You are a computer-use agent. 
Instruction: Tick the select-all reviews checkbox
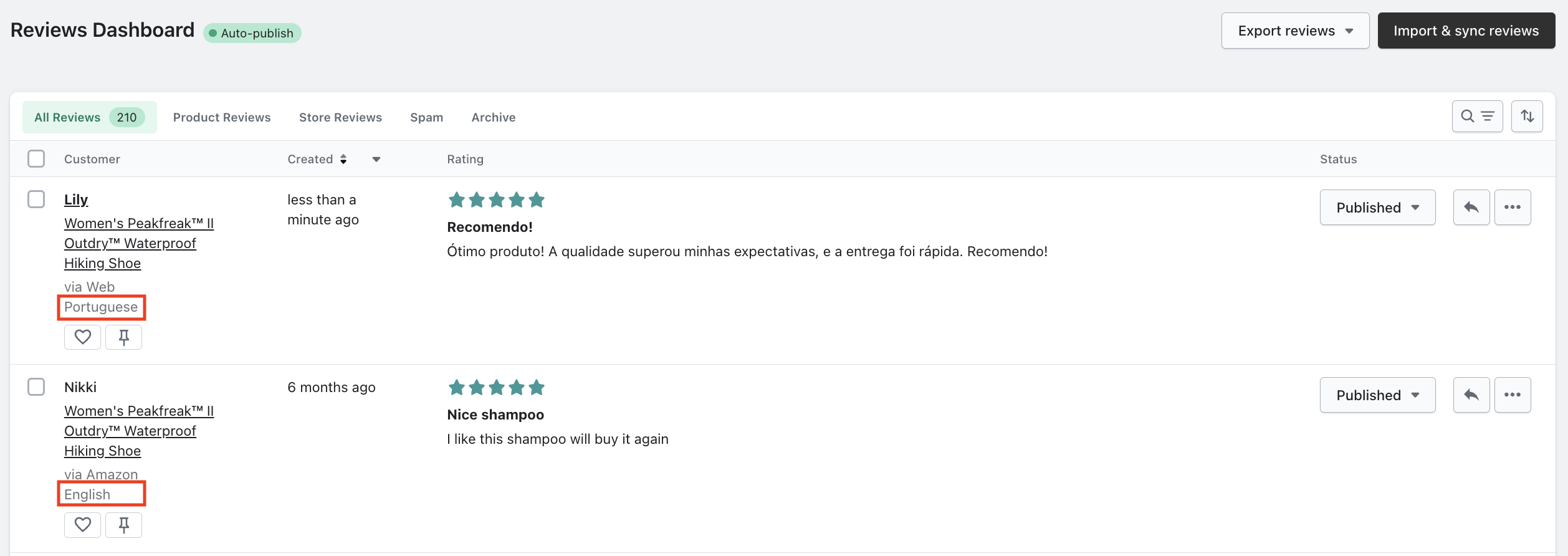(x=36, y=159)
